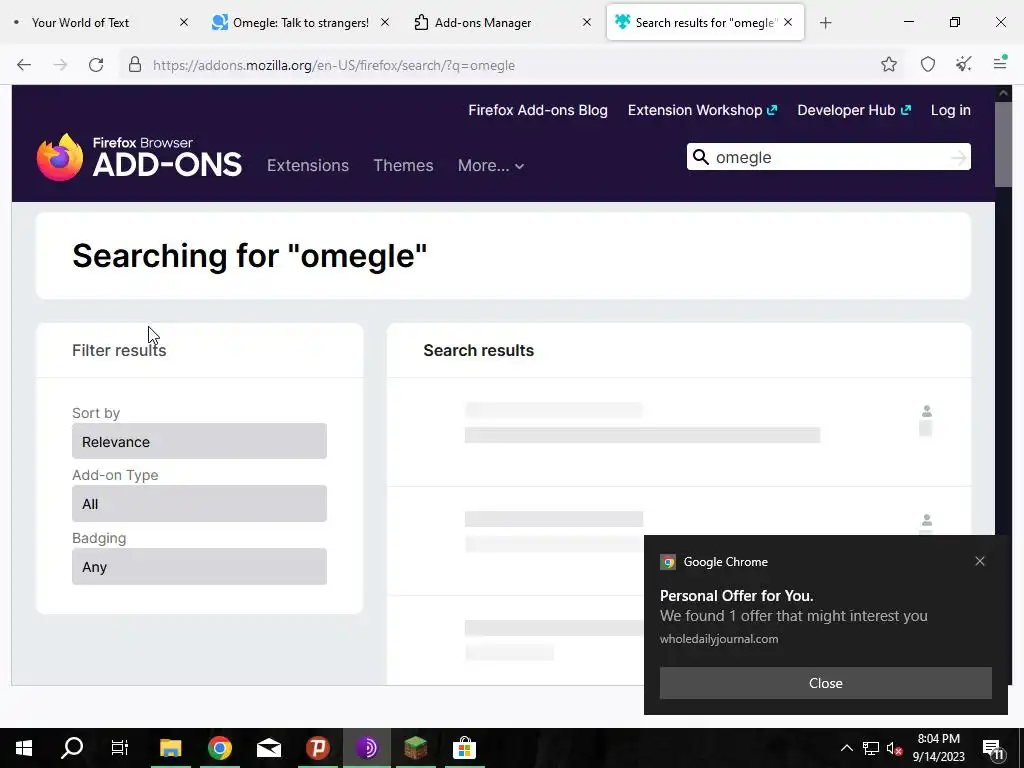
Task: Open the Minecraft icon on taskbar
Action: [x=415, y=748]
